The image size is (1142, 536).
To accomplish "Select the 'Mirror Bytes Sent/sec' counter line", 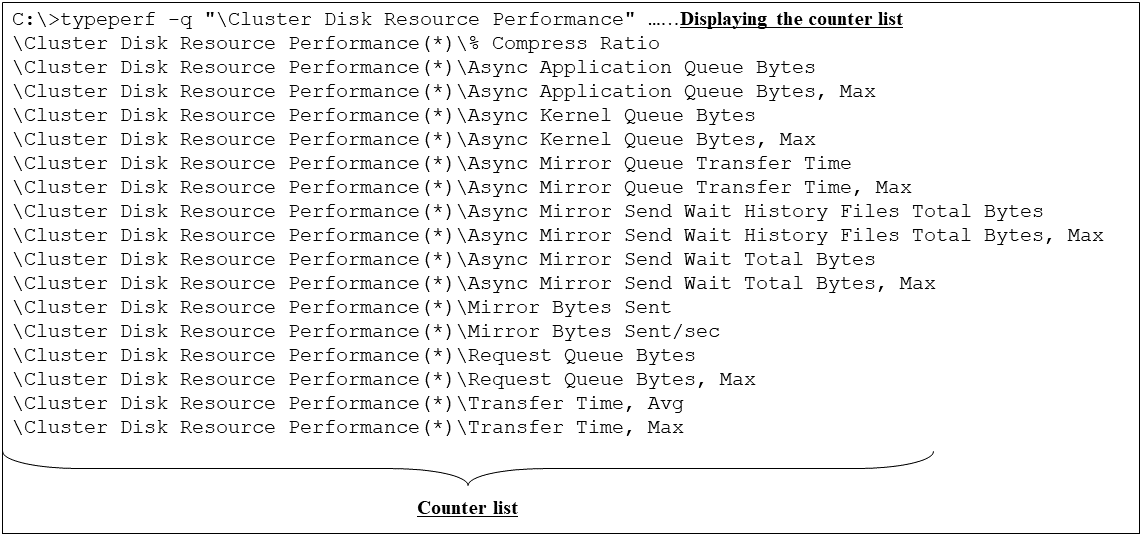I will coord(367,332).
